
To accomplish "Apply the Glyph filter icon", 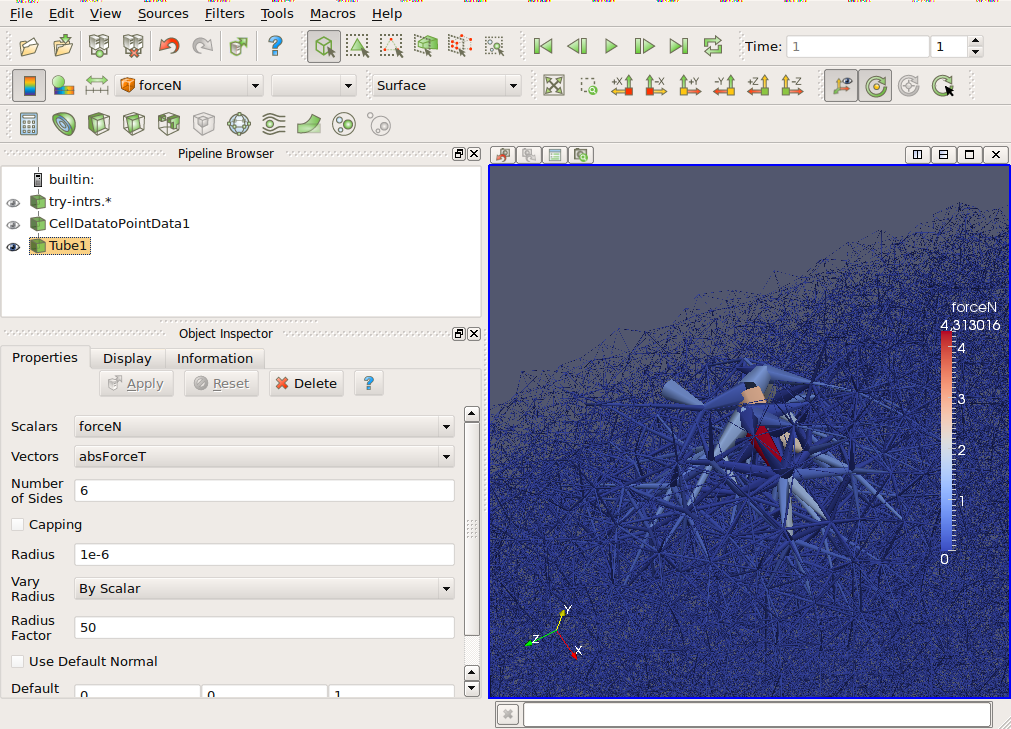I will point(238,124).
